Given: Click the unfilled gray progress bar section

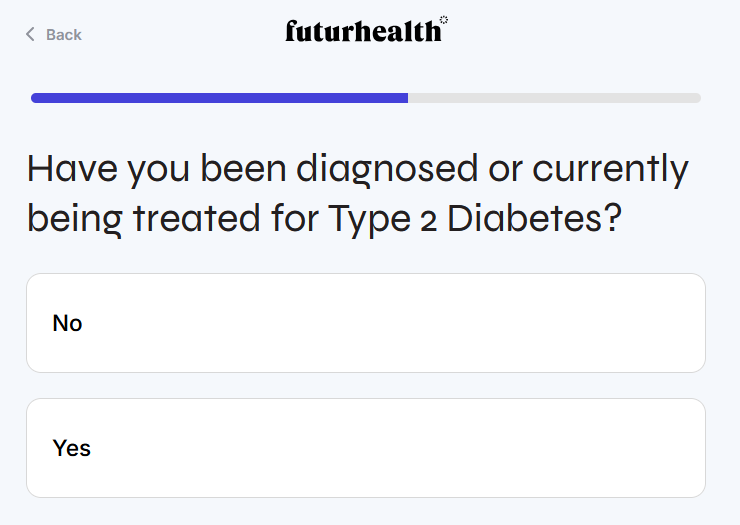Looking at the screenshot, I should point(553,98).
